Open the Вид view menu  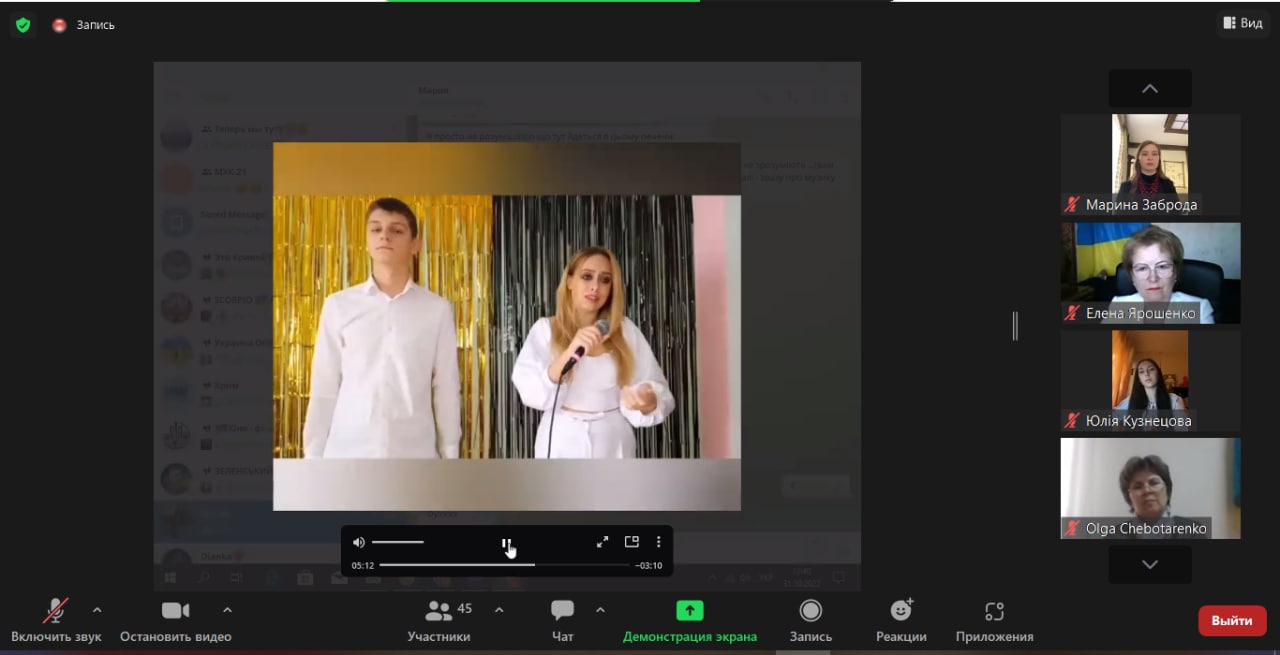(1242, 23)
